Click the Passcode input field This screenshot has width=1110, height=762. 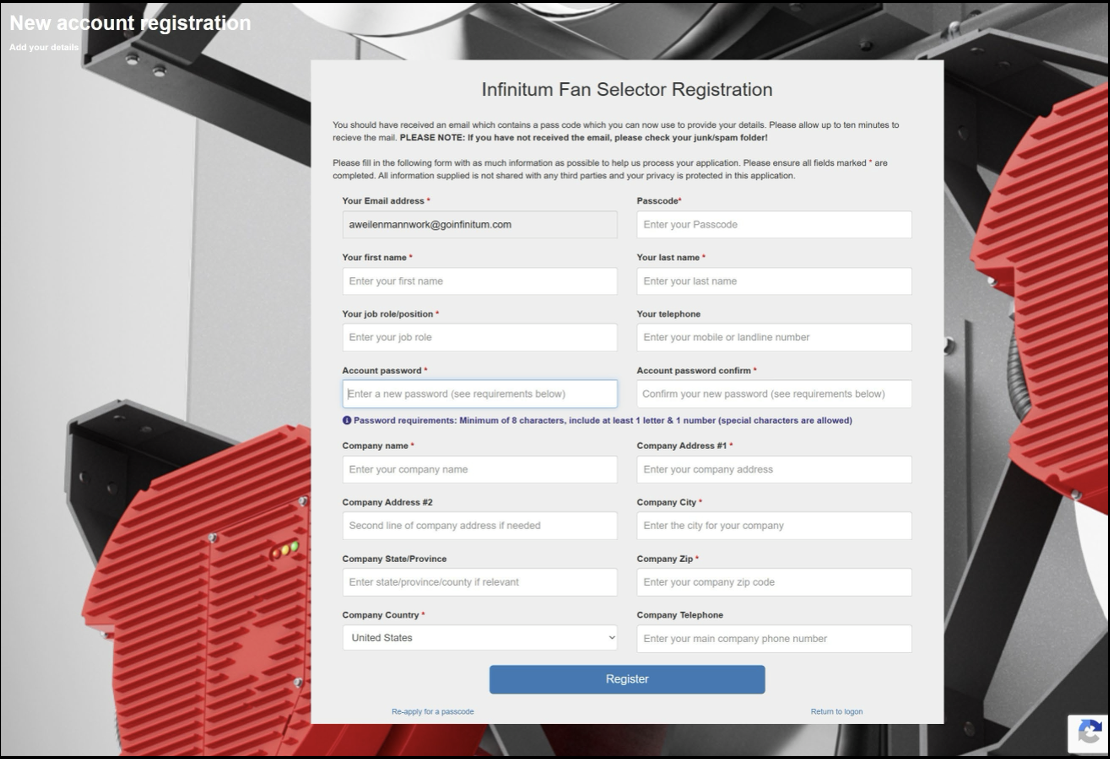click(x=774, y=224)
